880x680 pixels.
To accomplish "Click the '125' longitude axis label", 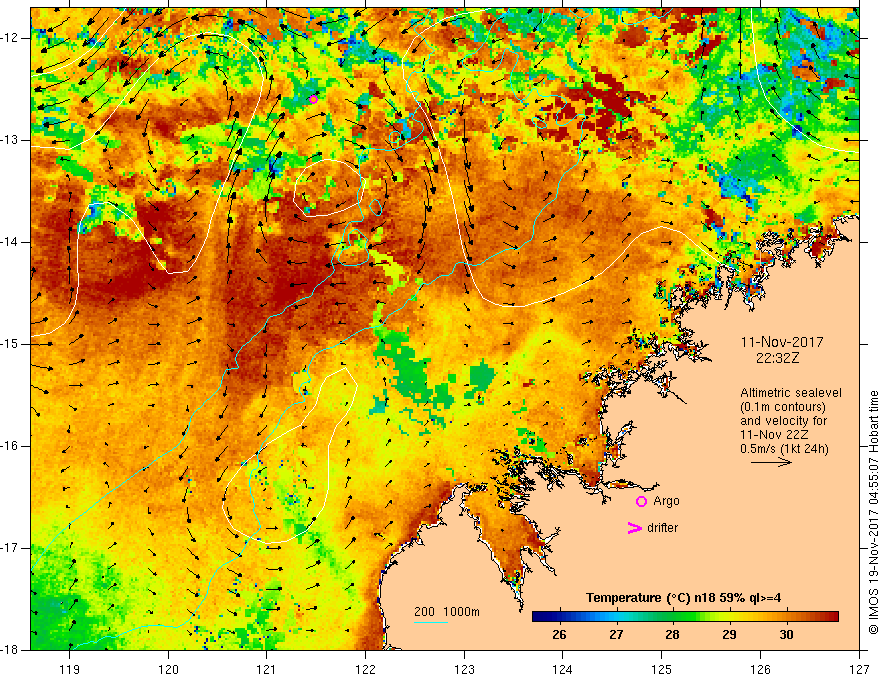I will coord(662,669).
